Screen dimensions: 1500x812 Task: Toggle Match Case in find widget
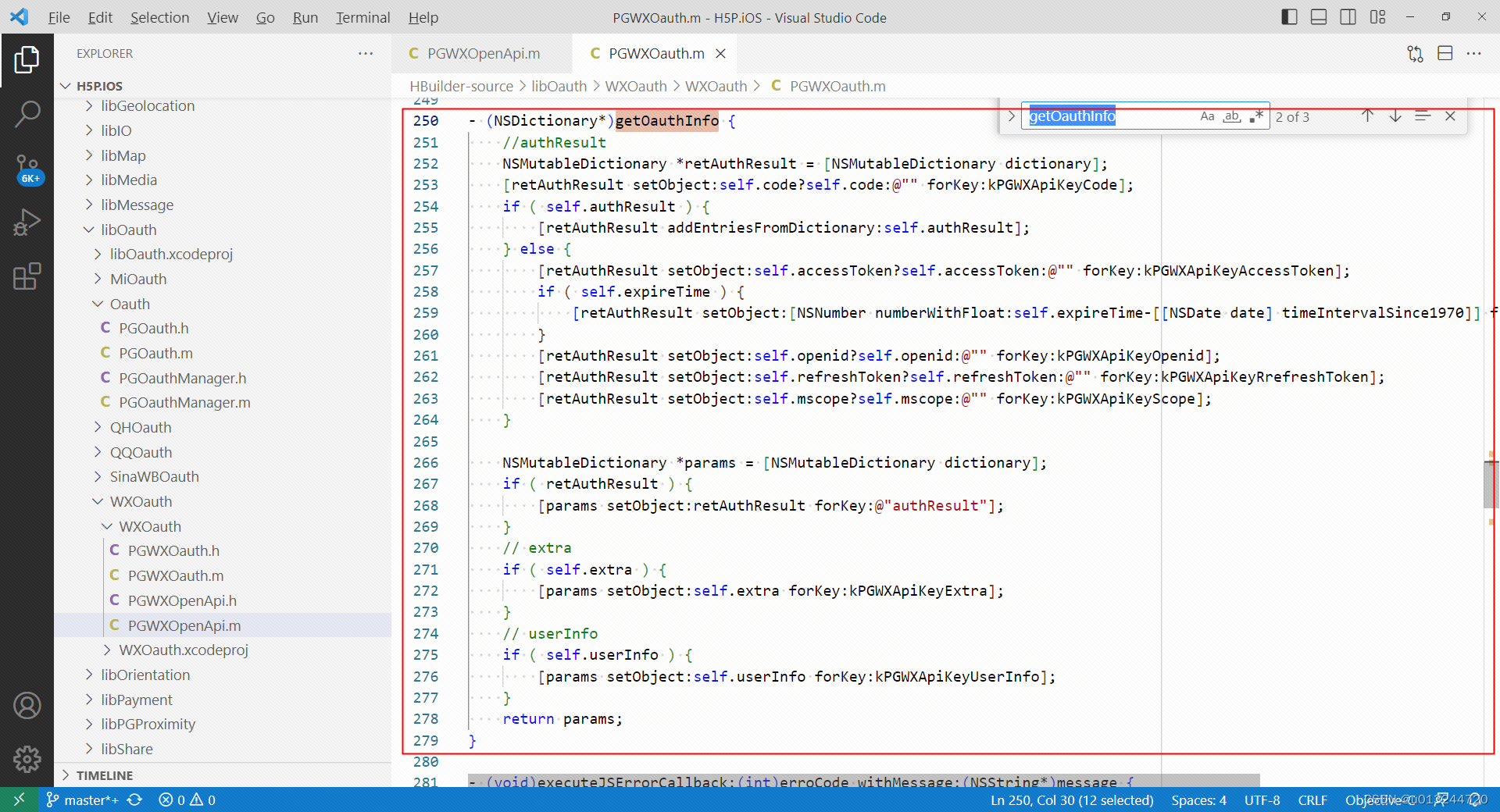click(x=1207, y=116)
